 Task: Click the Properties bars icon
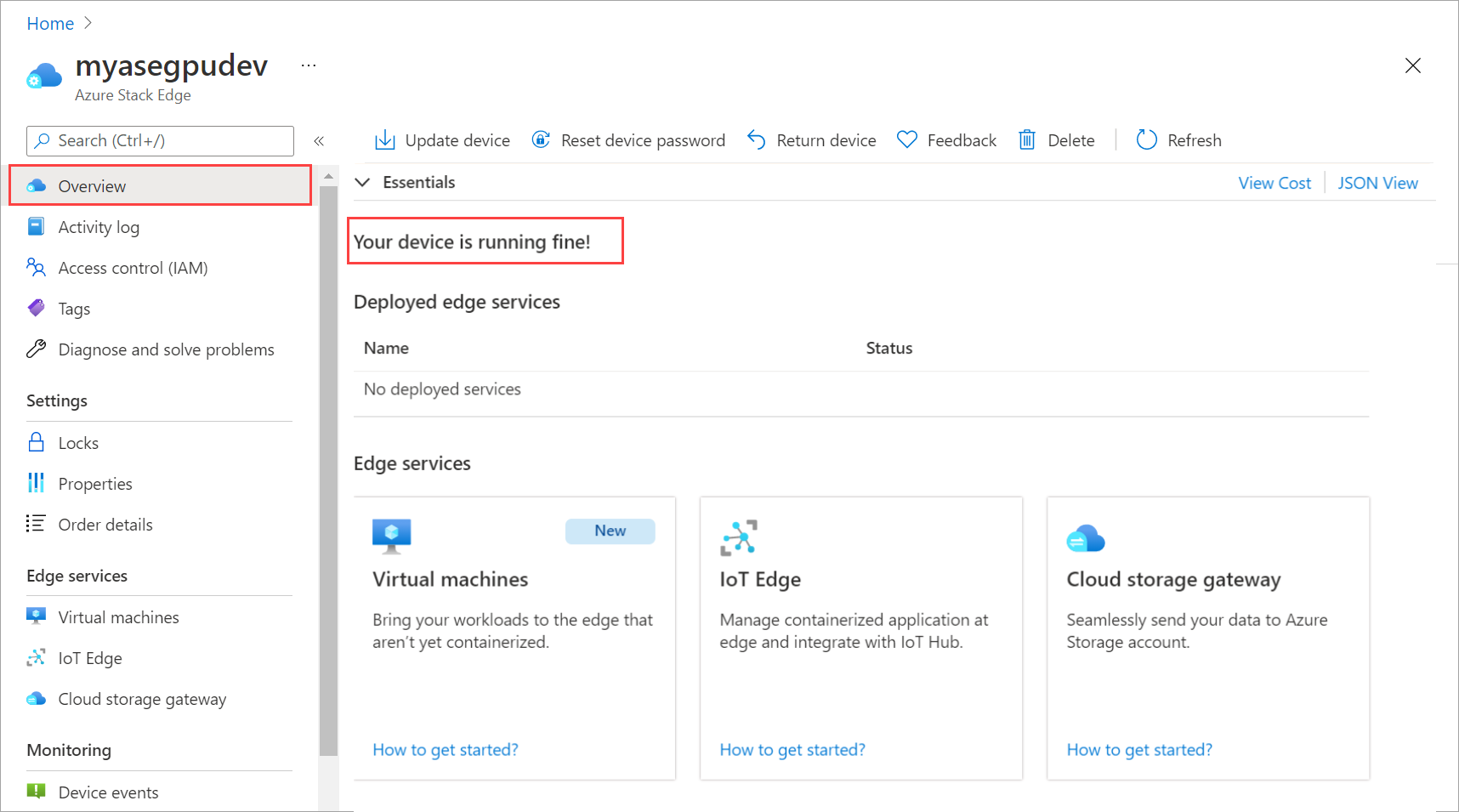coord(36,483)
